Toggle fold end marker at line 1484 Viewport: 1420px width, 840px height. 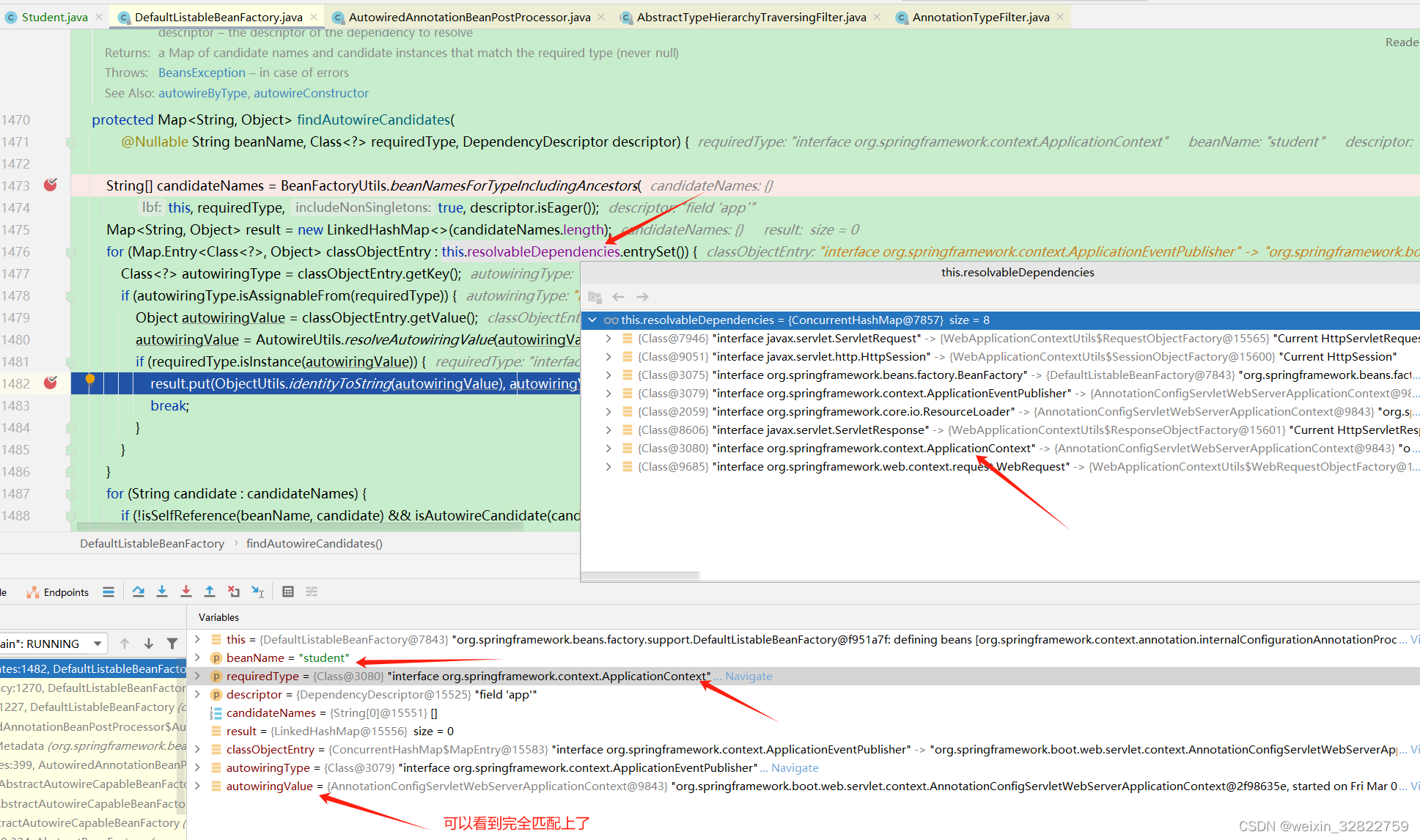point(70,428)
